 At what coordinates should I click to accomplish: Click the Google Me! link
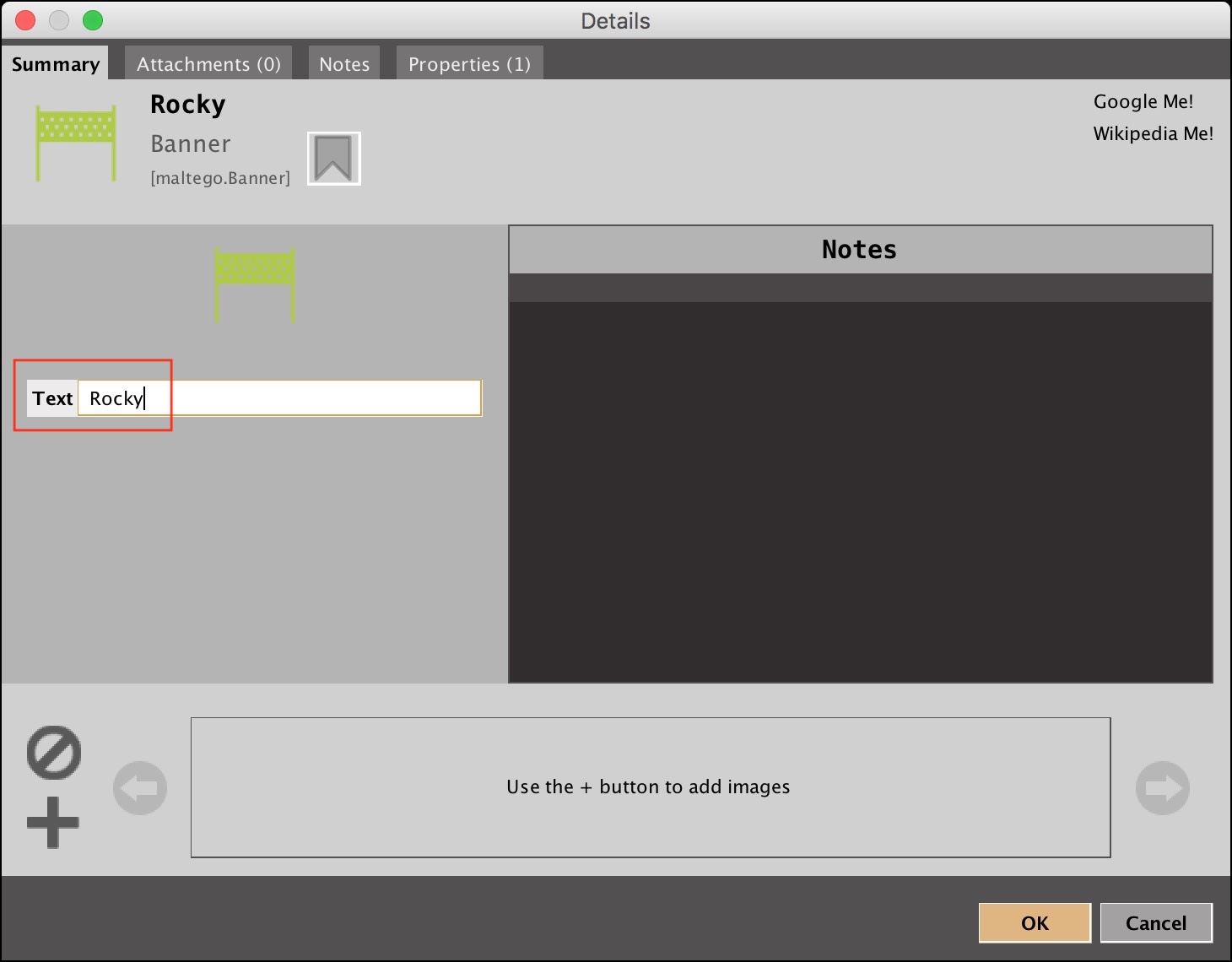coord(1143,101)
